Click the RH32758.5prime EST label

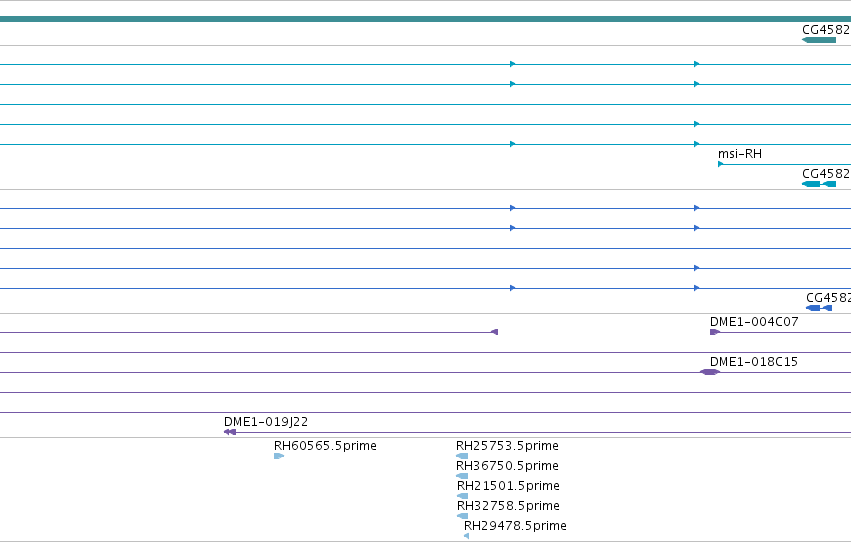(508, 506)
